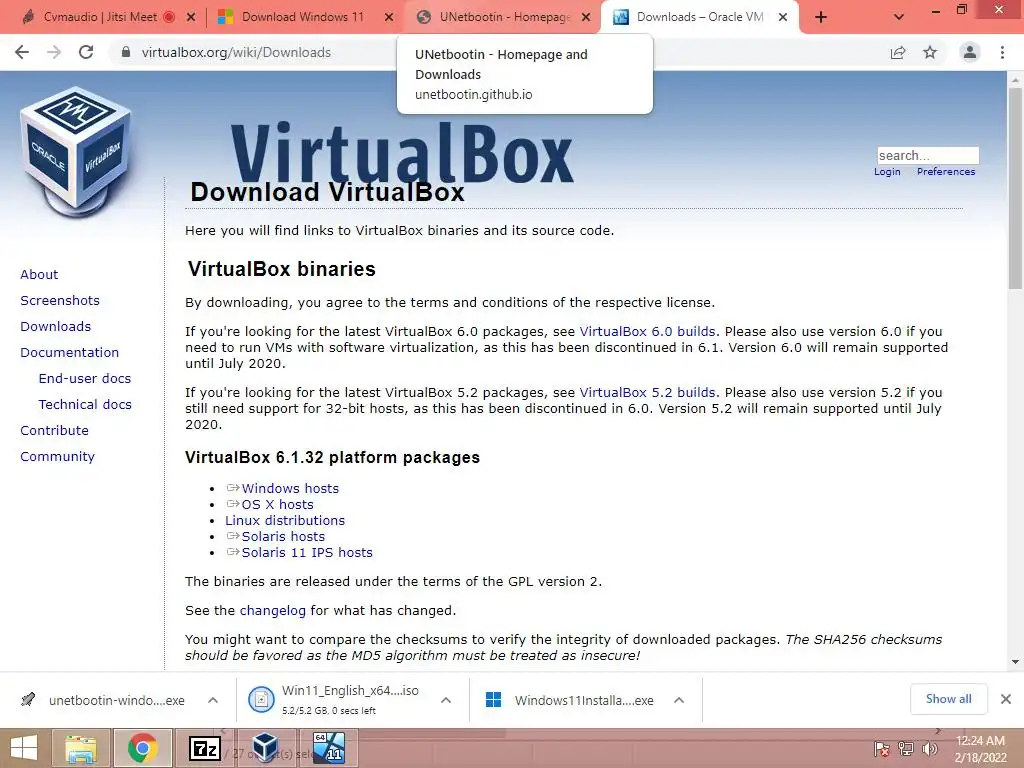Switch to Download Windows 11 tab
This screenshot has height=768, width=1024.
pos(302,17)
